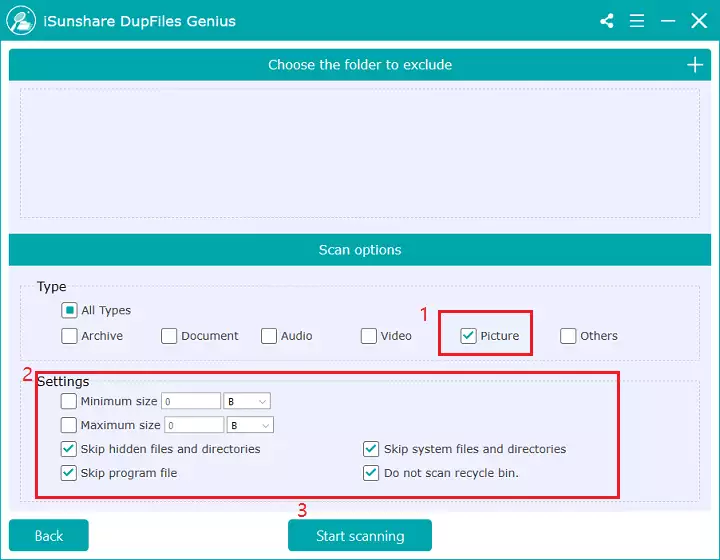Screen dimensions: 720x560
Task: Enable the Archive file type
Action: (69, 336)
